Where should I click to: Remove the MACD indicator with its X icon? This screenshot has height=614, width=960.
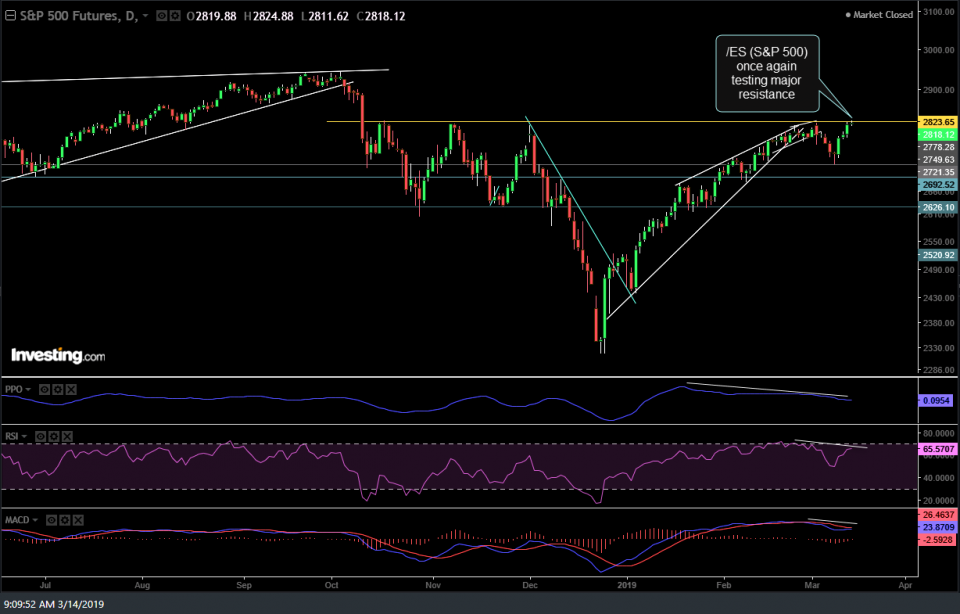(x=78, y=520)
